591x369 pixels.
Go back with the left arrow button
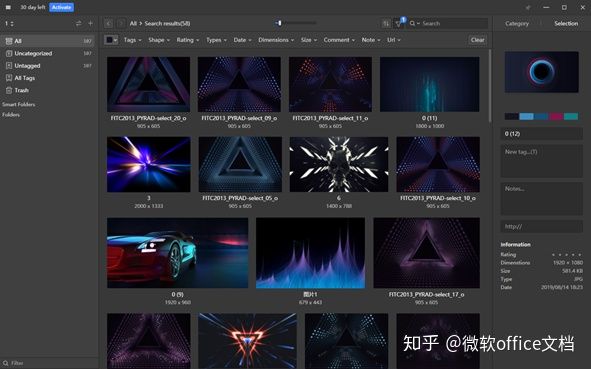[109, 23]
